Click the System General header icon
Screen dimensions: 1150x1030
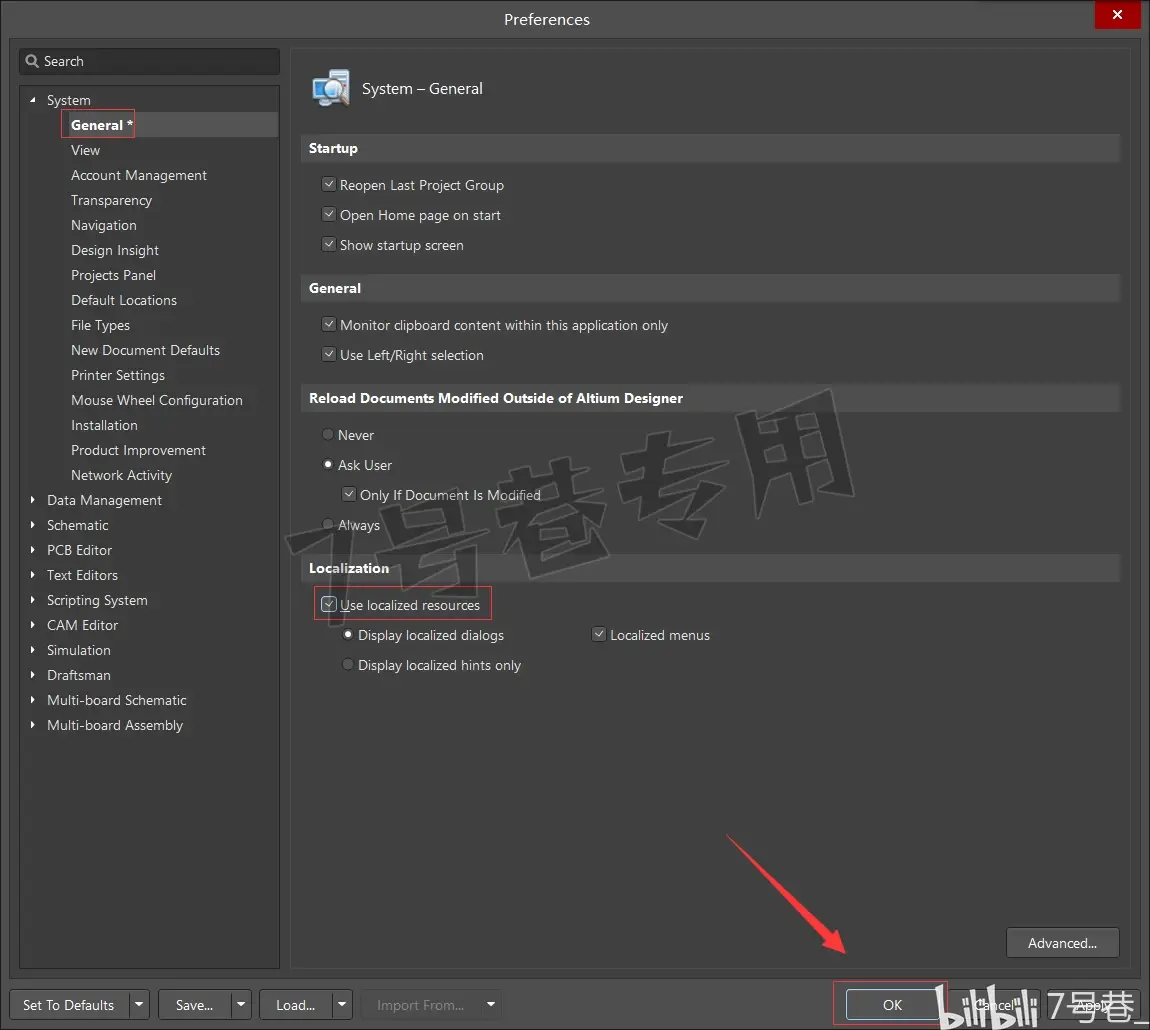[331, 89]
